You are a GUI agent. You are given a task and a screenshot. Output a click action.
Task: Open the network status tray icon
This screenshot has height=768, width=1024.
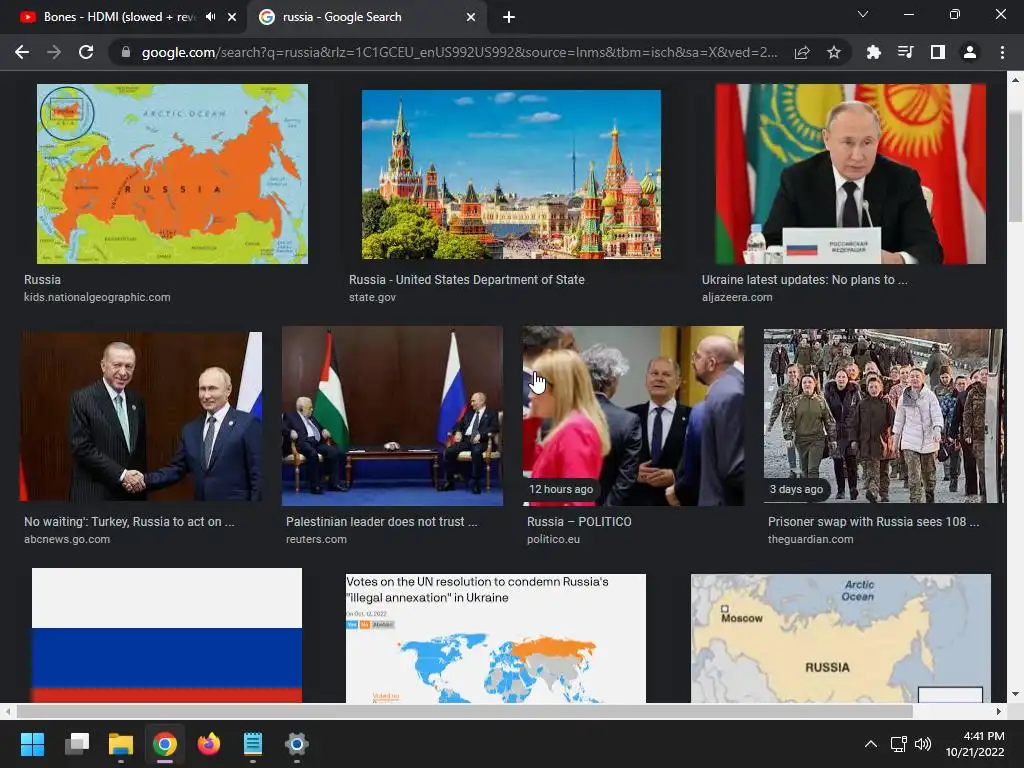coord(899,744)
